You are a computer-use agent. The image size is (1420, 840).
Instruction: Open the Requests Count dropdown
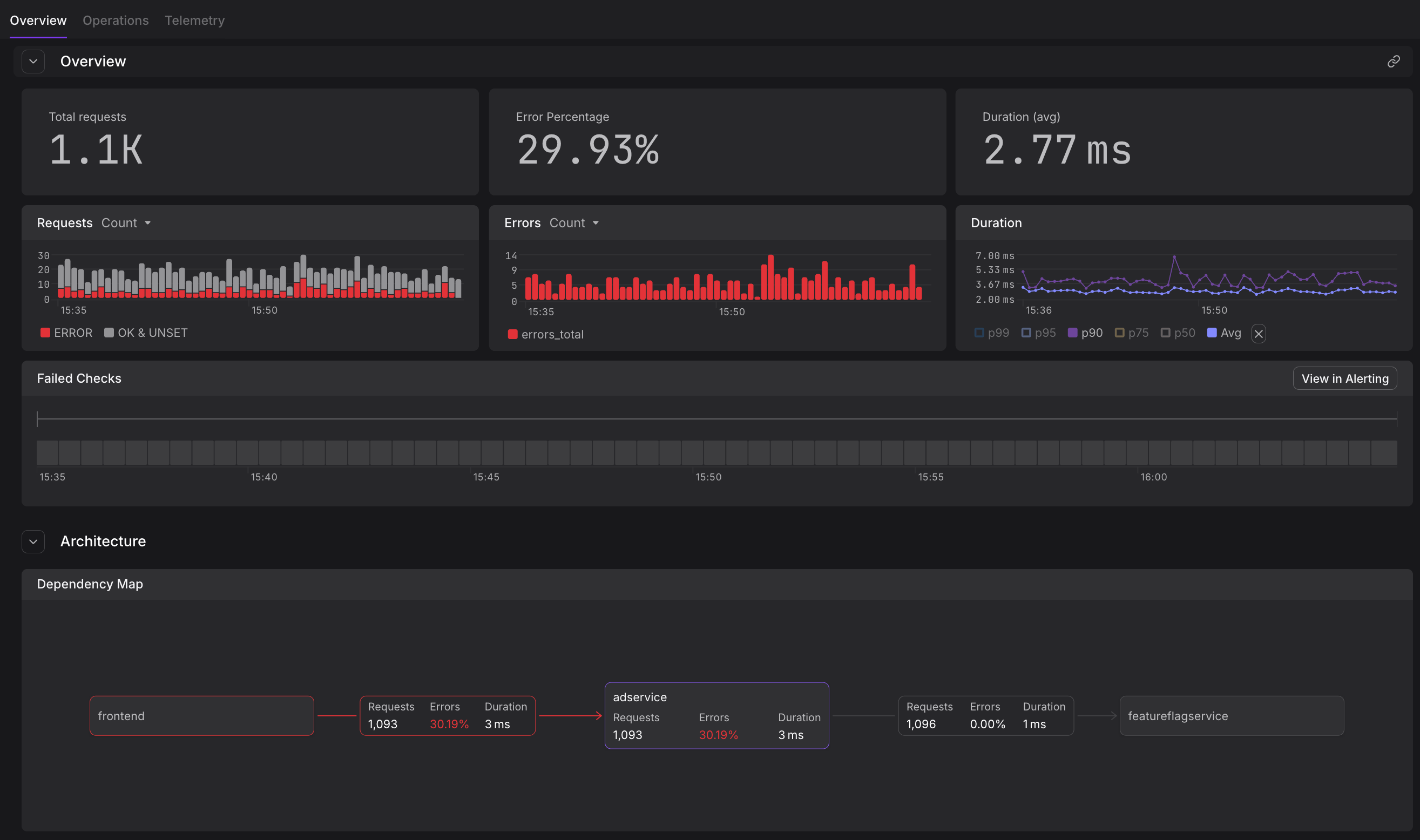point(126,222)
